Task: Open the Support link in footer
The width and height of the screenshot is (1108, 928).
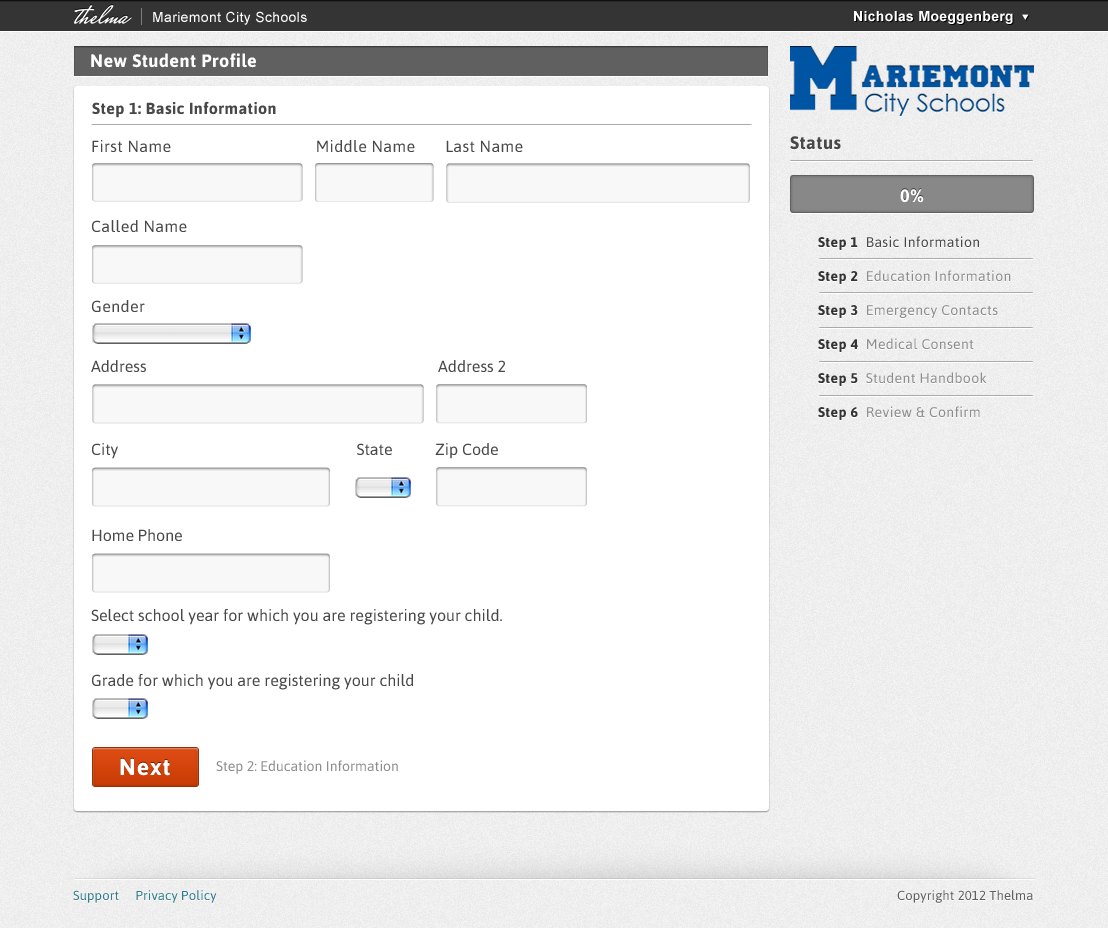Action: pos(96,896)
